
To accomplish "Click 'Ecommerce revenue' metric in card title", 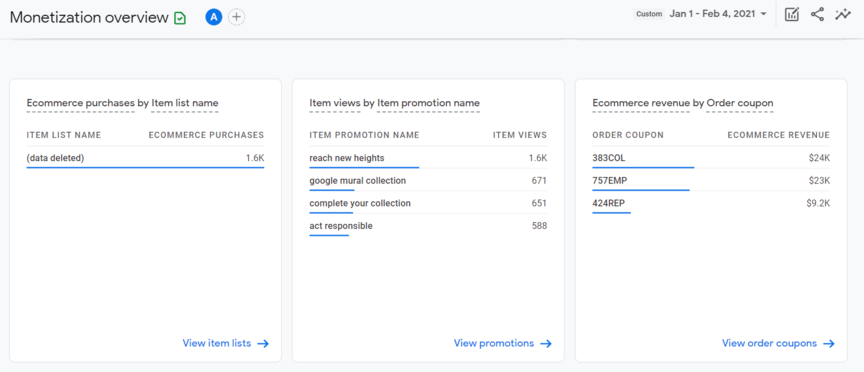I will click(x=641, y=103).
